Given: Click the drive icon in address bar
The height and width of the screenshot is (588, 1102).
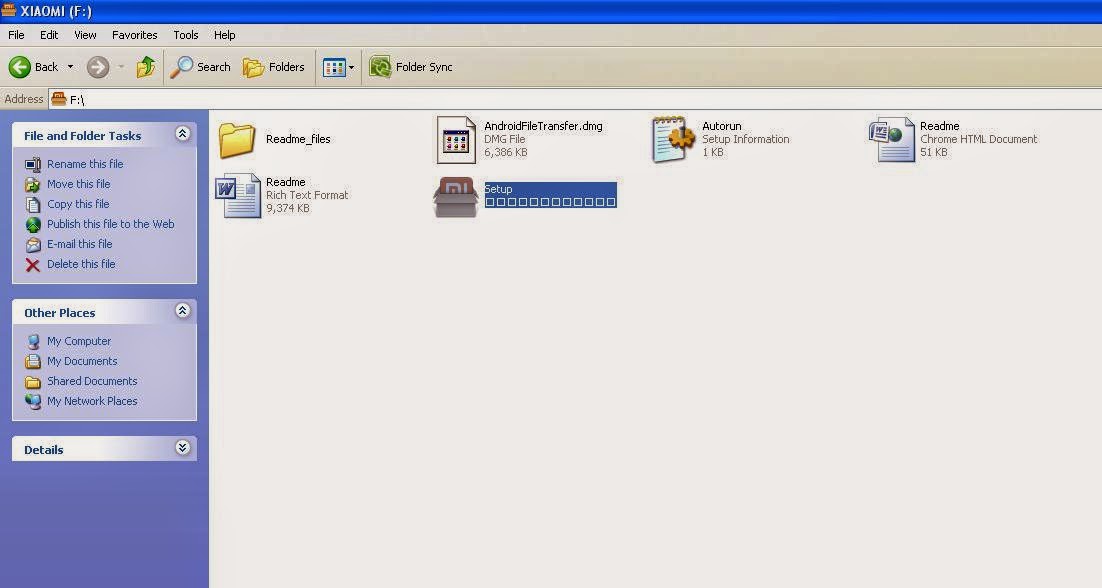Looking at the screenshot, I should 59,99.
